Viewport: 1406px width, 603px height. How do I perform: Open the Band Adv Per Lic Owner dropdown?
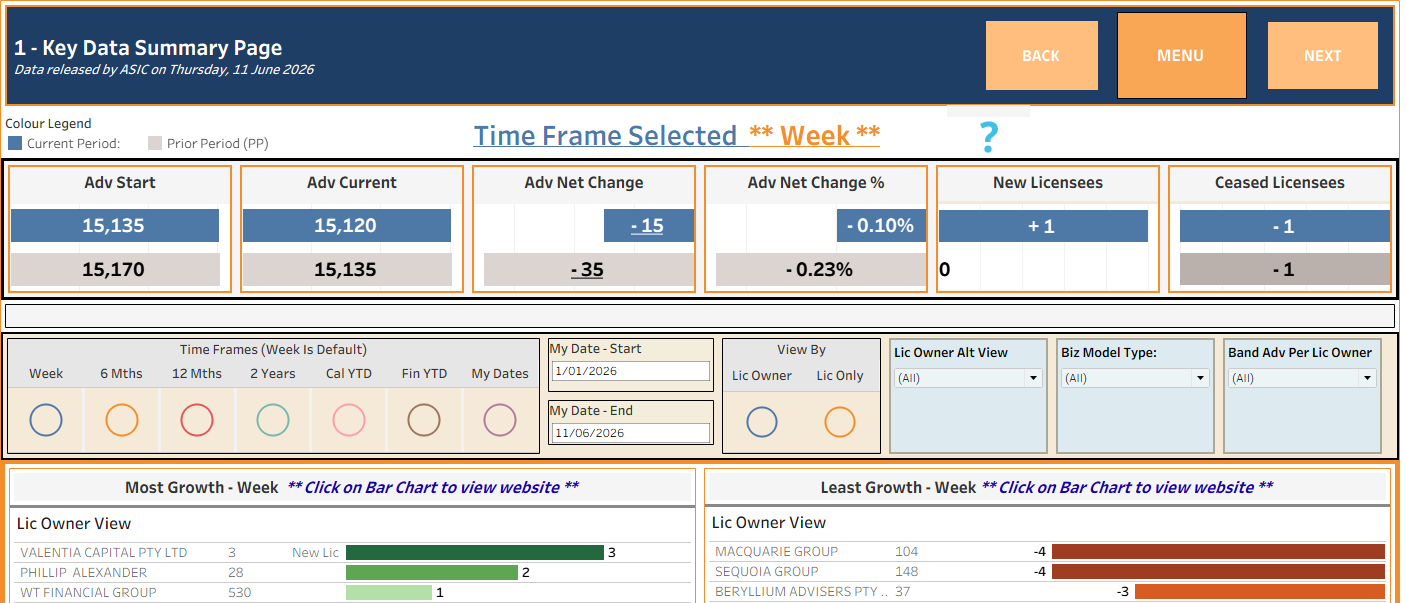1302,378
